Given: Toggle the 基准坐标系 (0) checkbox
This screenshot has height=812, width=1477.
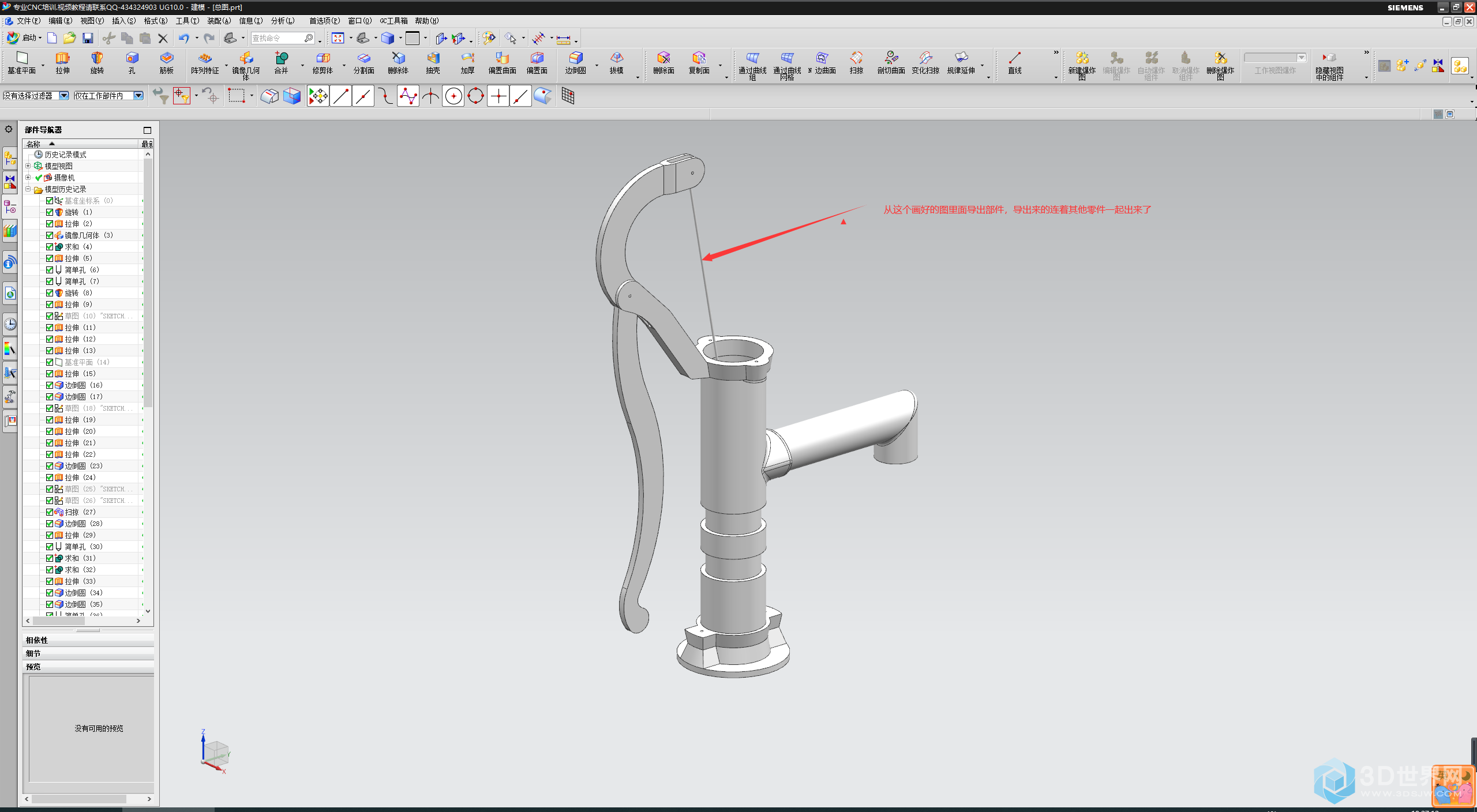Looking at the screenshot, I should pyautogui.click(x=50, y=201).
